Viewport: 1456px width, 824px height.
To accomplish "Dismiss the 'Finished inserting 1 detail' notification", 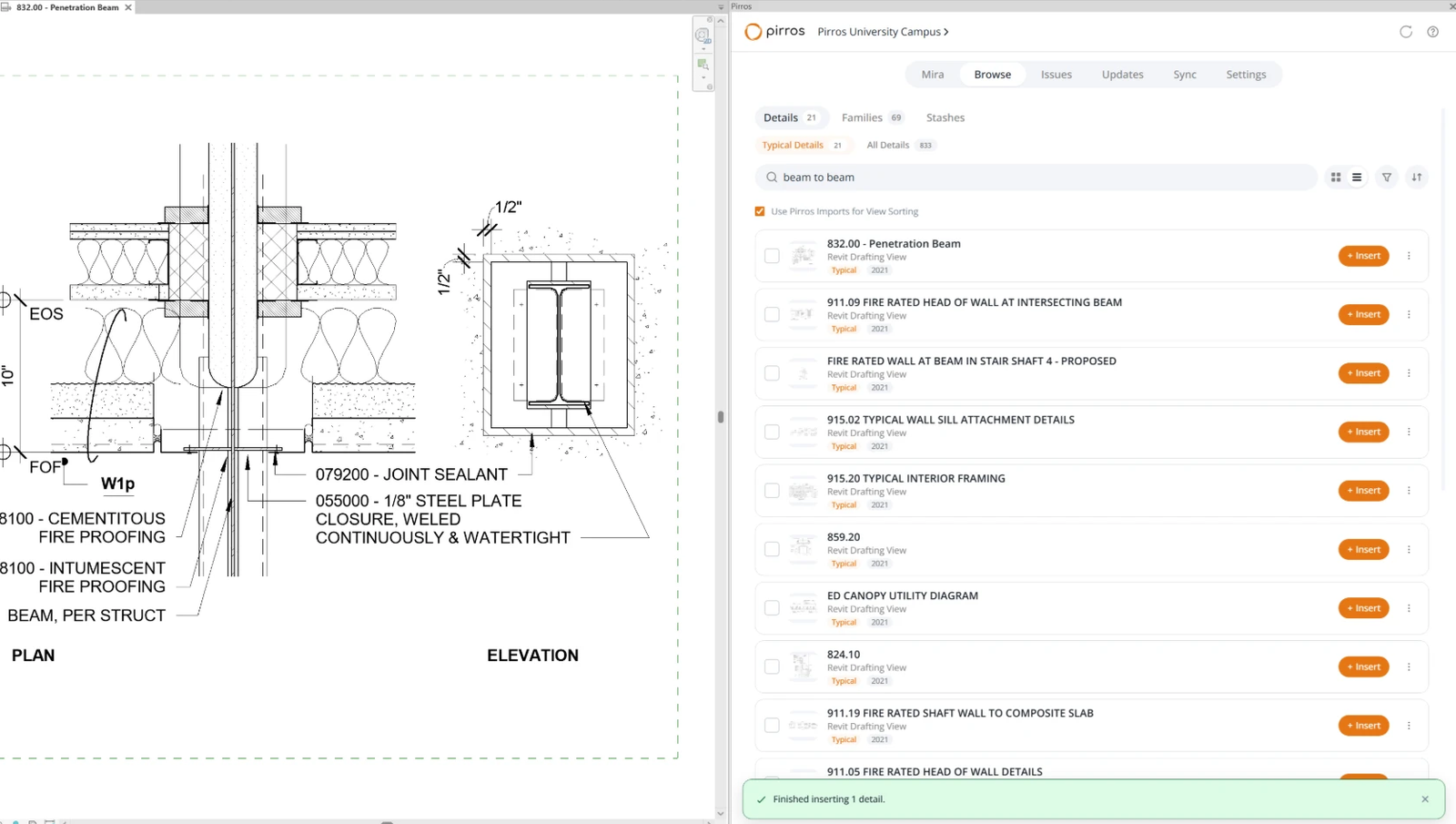I will point(1425,799).
